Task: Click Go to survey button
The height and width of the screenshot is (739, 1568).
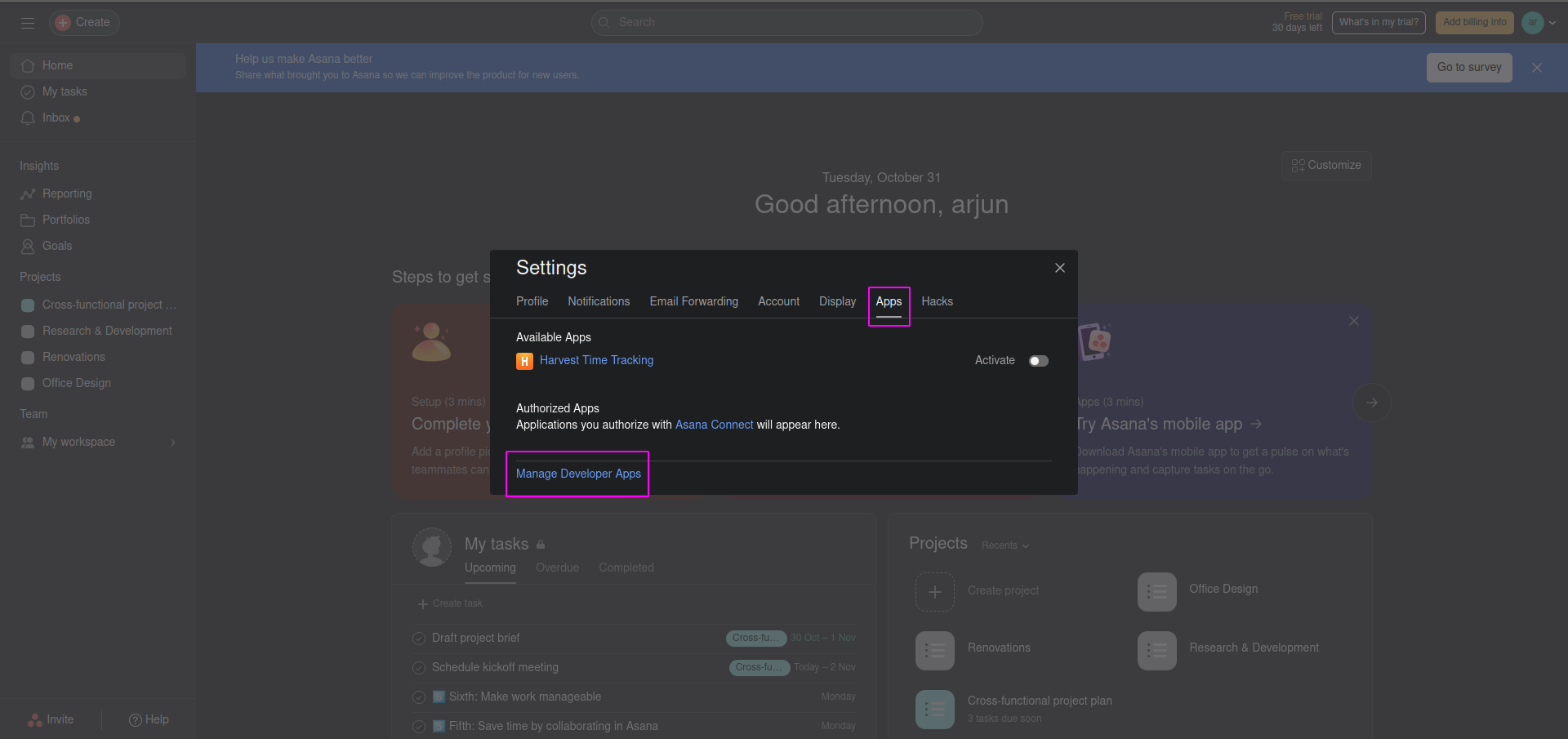Action: [x=1469, y=68]
